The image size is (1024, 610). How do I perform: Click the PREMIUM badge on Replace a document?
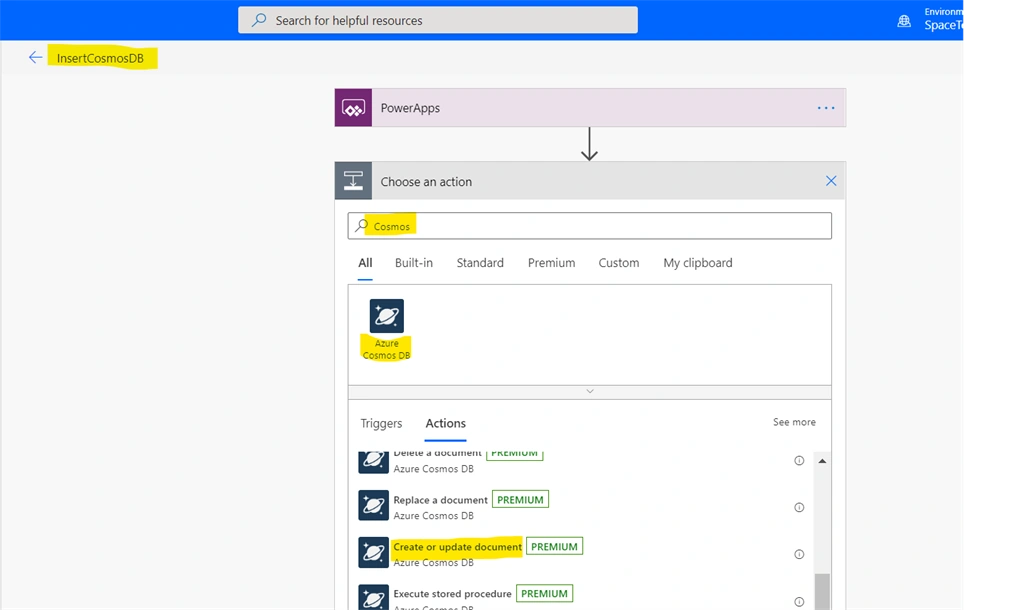[x=520, y=500]
